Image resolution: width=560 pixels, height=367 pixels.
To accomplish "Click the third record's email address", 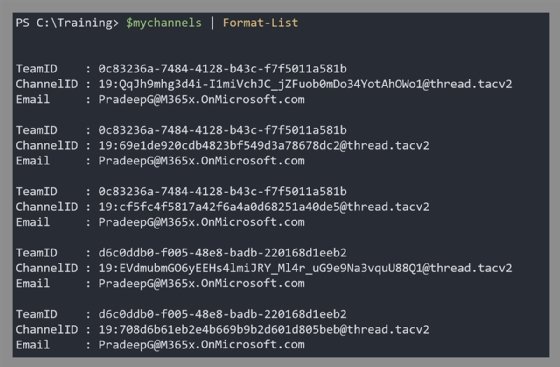I will pos(201,222).
